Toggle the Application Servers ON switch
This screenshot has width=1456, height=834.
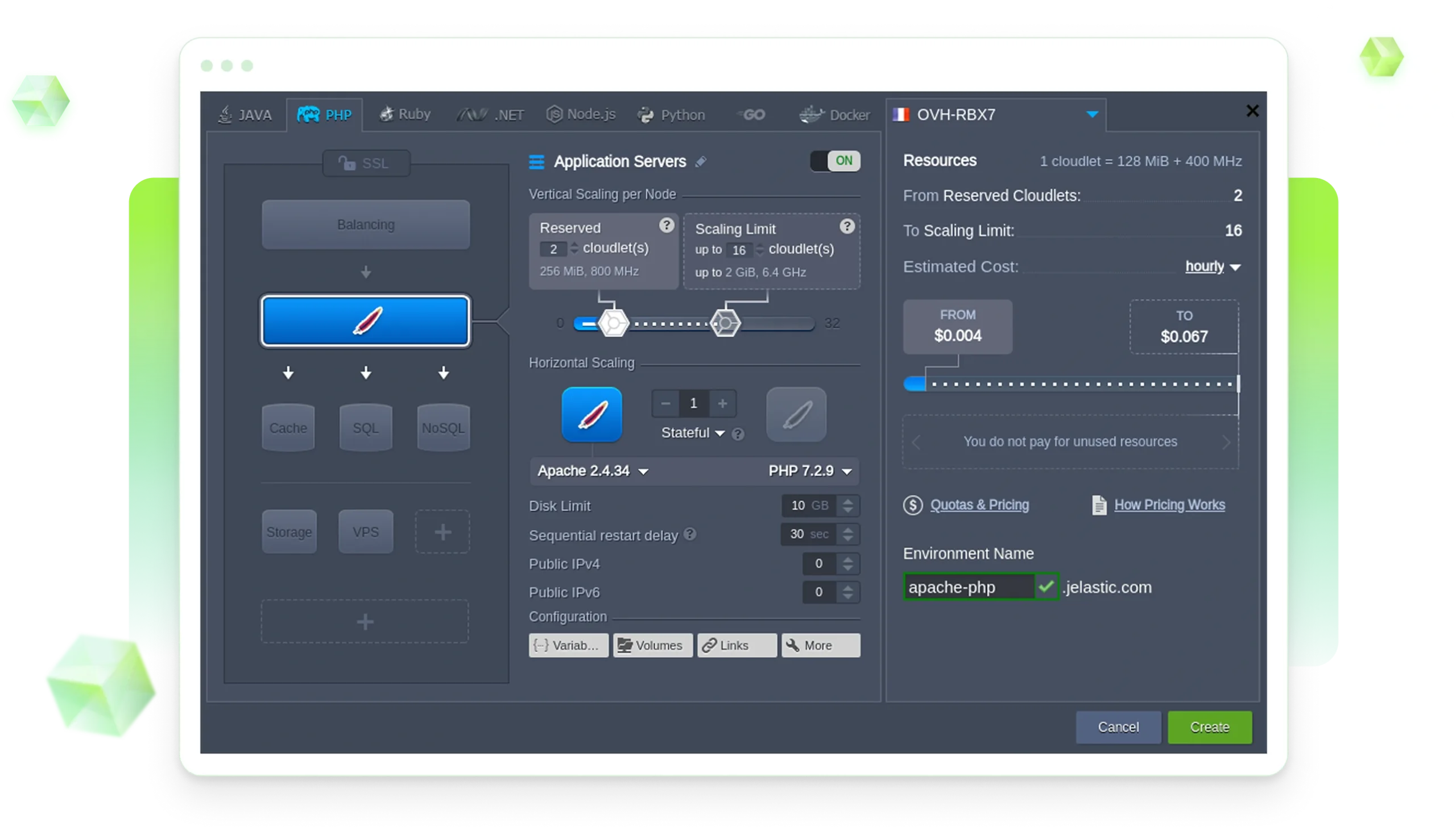click(x=835, y=161)
